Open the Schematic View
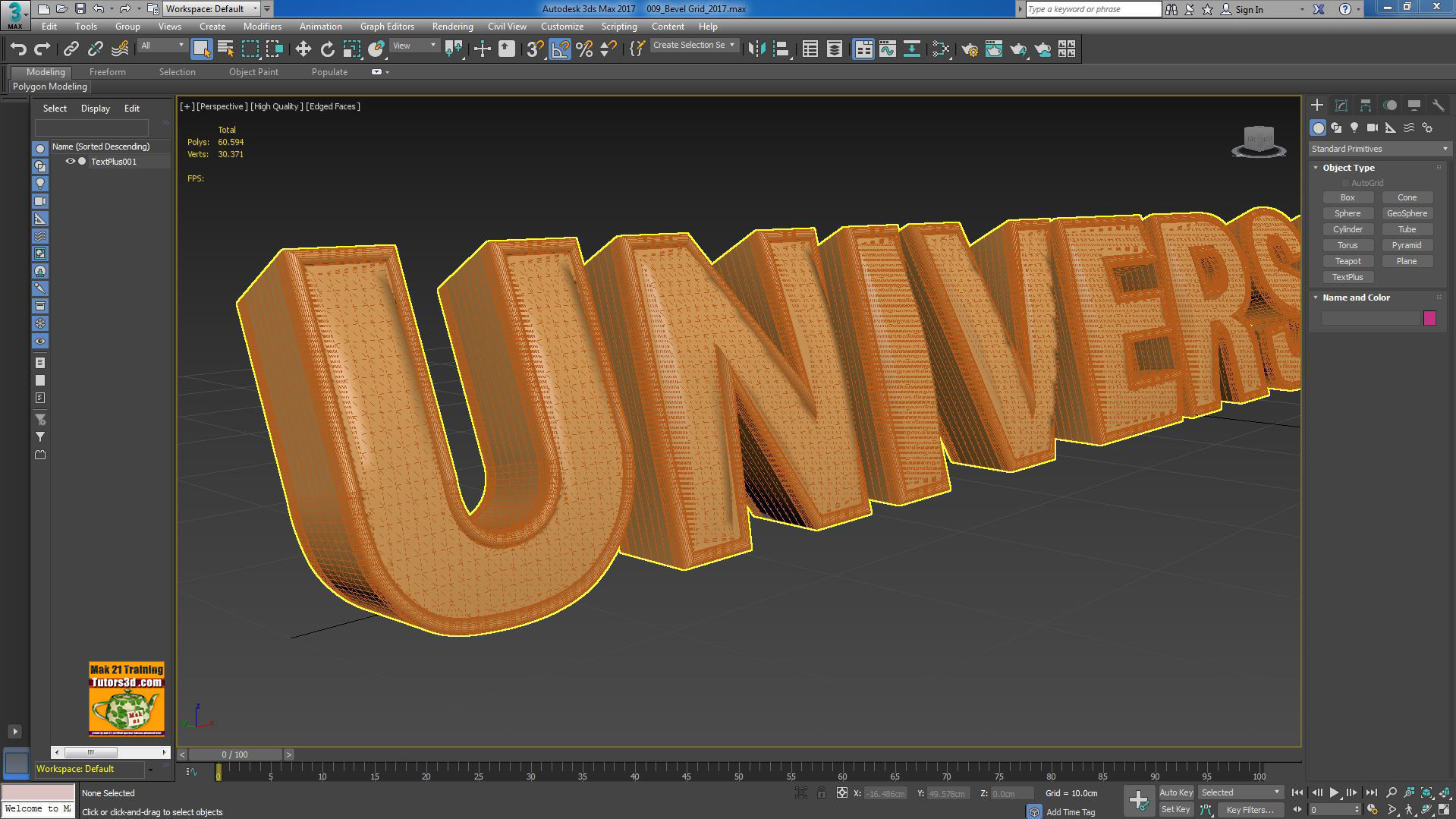Image resolution: width=1456 pixels, height=819 pixels. coord(911,49)
